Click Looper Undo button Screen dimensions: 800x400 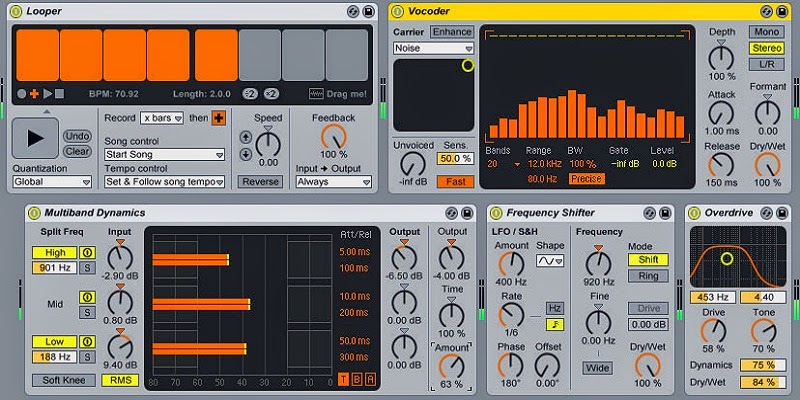pos(78,136)
